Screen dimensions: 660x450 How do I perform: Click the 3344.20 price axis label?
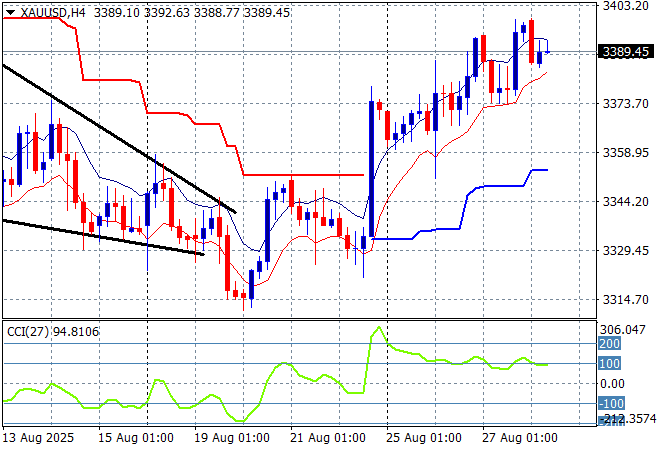click(x=625, y=202)
